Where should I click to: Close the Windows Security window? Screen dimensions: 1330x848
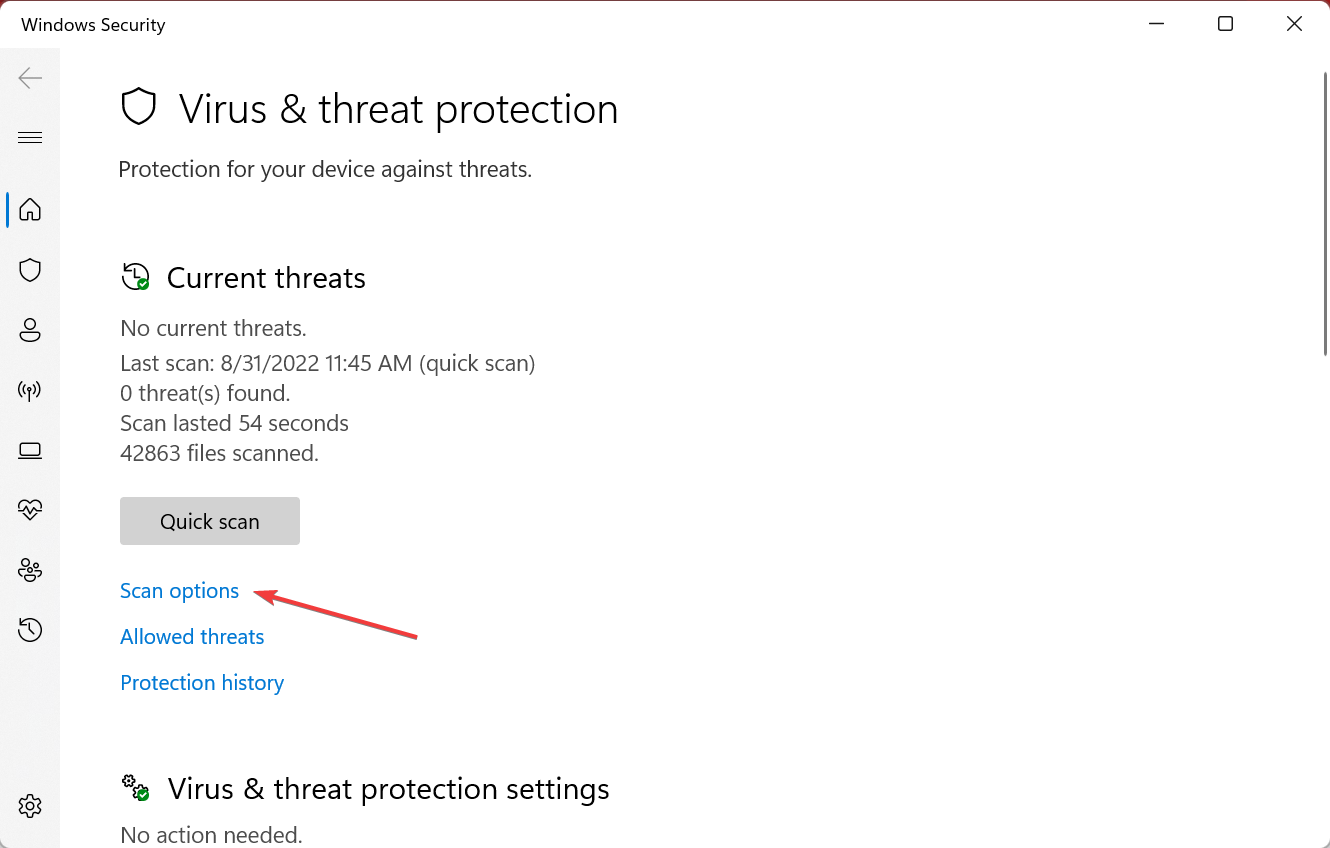(1294, 24)
